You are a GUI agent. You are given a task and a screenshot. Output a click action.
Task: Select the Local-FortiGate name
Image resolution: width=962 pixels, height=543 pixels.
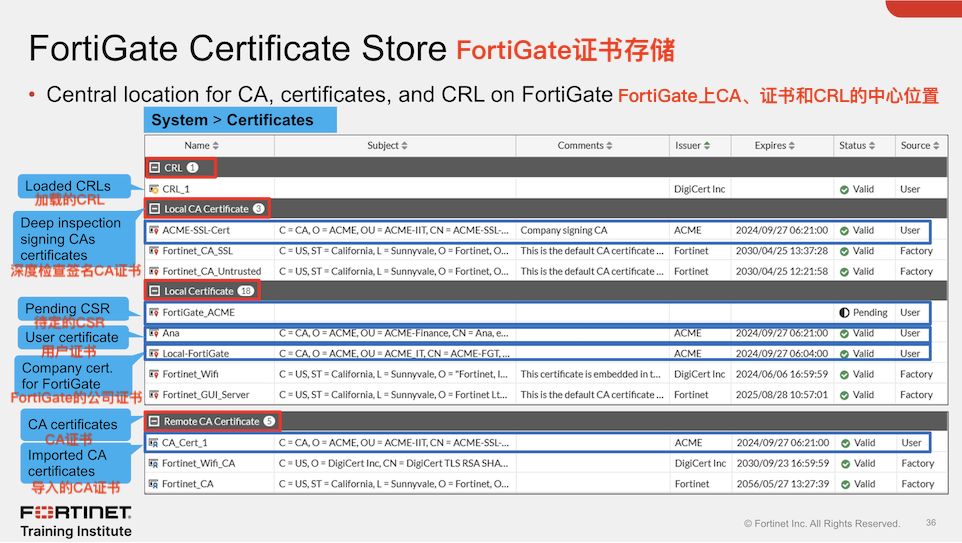click(x=196, y=353)
